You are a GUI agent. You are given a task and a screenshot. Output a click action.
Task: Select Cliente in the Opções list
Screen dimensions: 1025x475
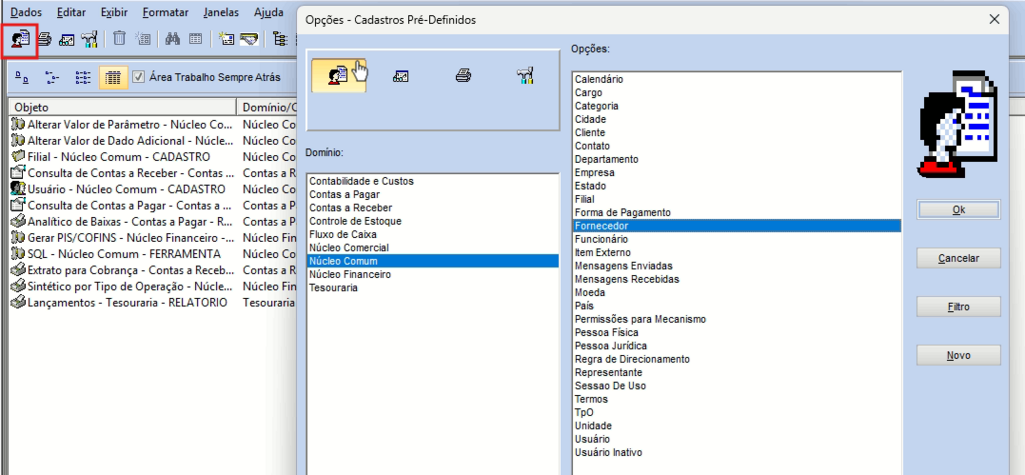pyautogui.click(x=737, y=133)
